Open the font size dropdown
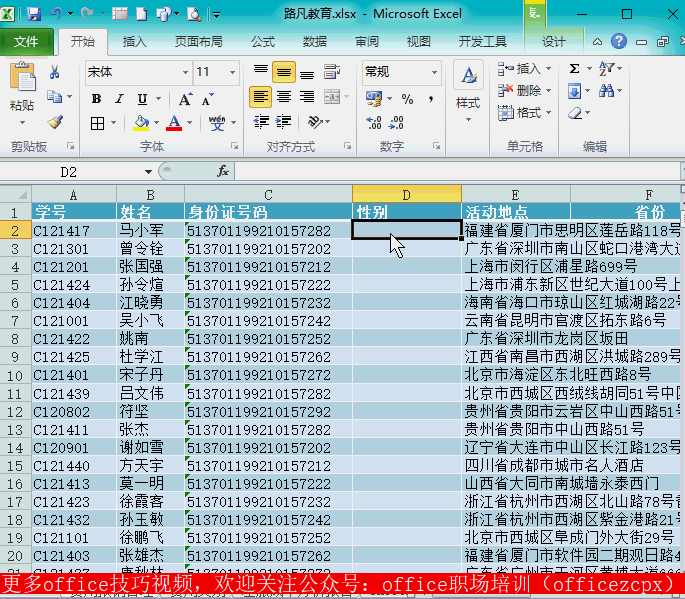 point(232,72)
